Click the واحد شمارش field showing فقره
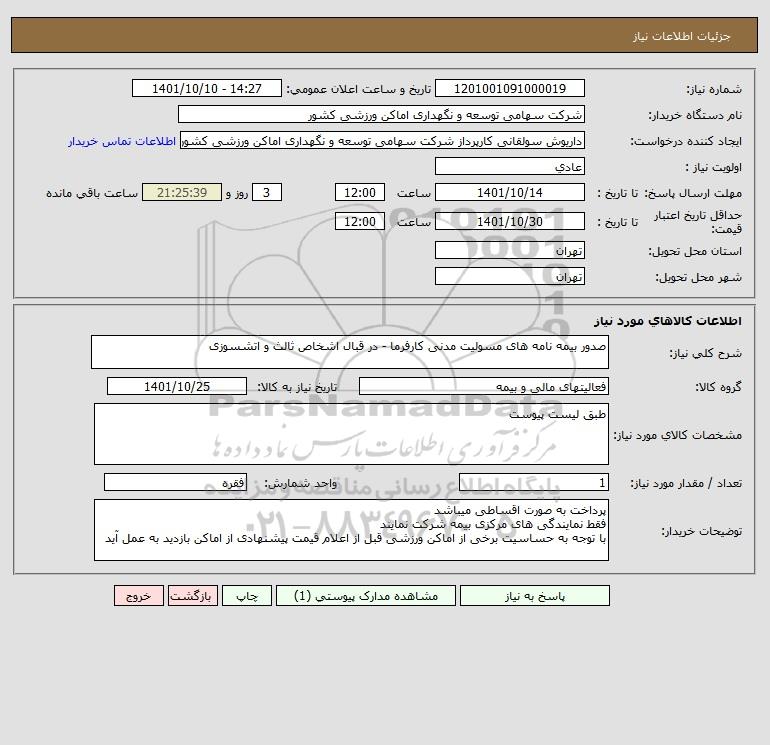Viewport: 770px width, 745px height. tap(175, 482)
